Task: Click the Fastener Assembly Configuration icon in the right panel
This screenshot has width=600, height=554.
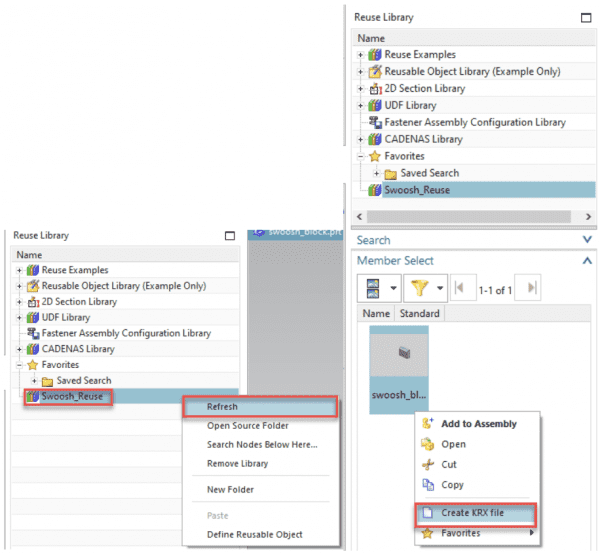Action: tap(375, 122)
